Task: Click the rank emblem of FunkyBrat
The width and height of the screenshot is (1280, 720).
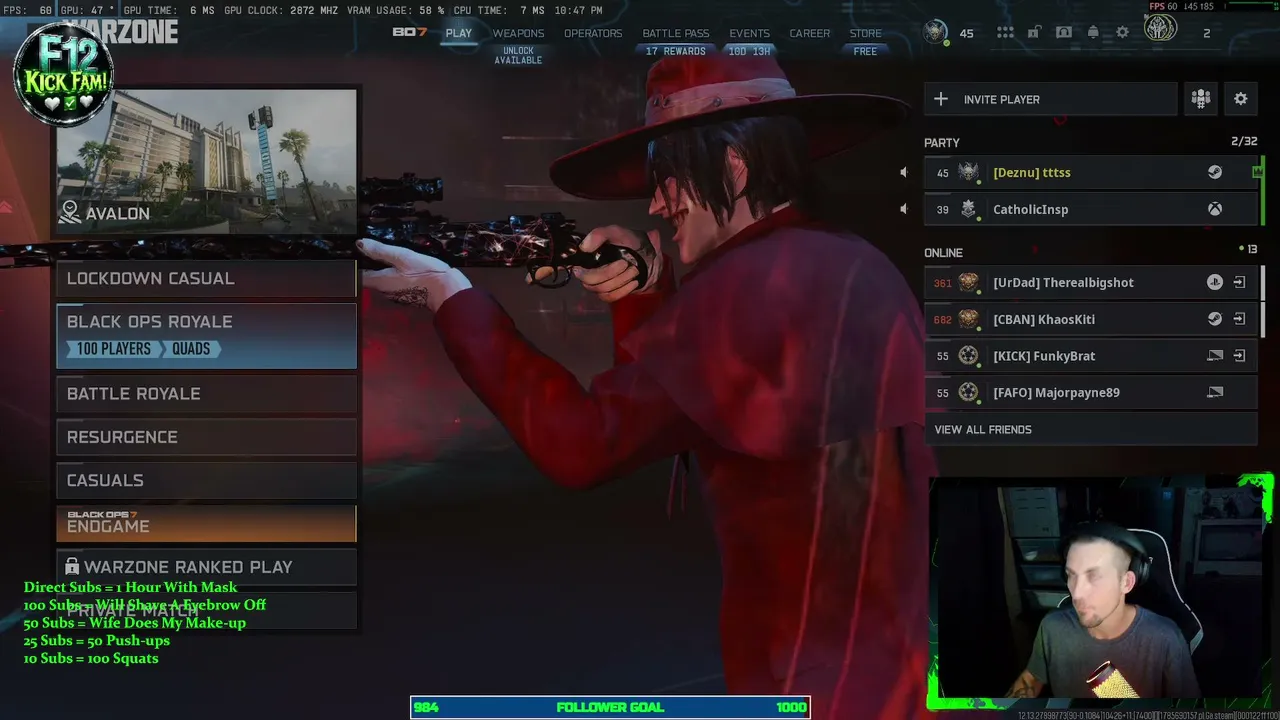Action: click(968, 356)
